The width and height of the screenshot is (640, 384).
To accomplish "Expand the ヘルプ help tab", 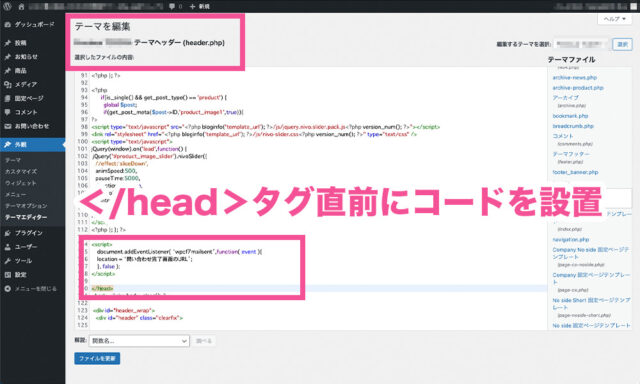I will point(615,19).
